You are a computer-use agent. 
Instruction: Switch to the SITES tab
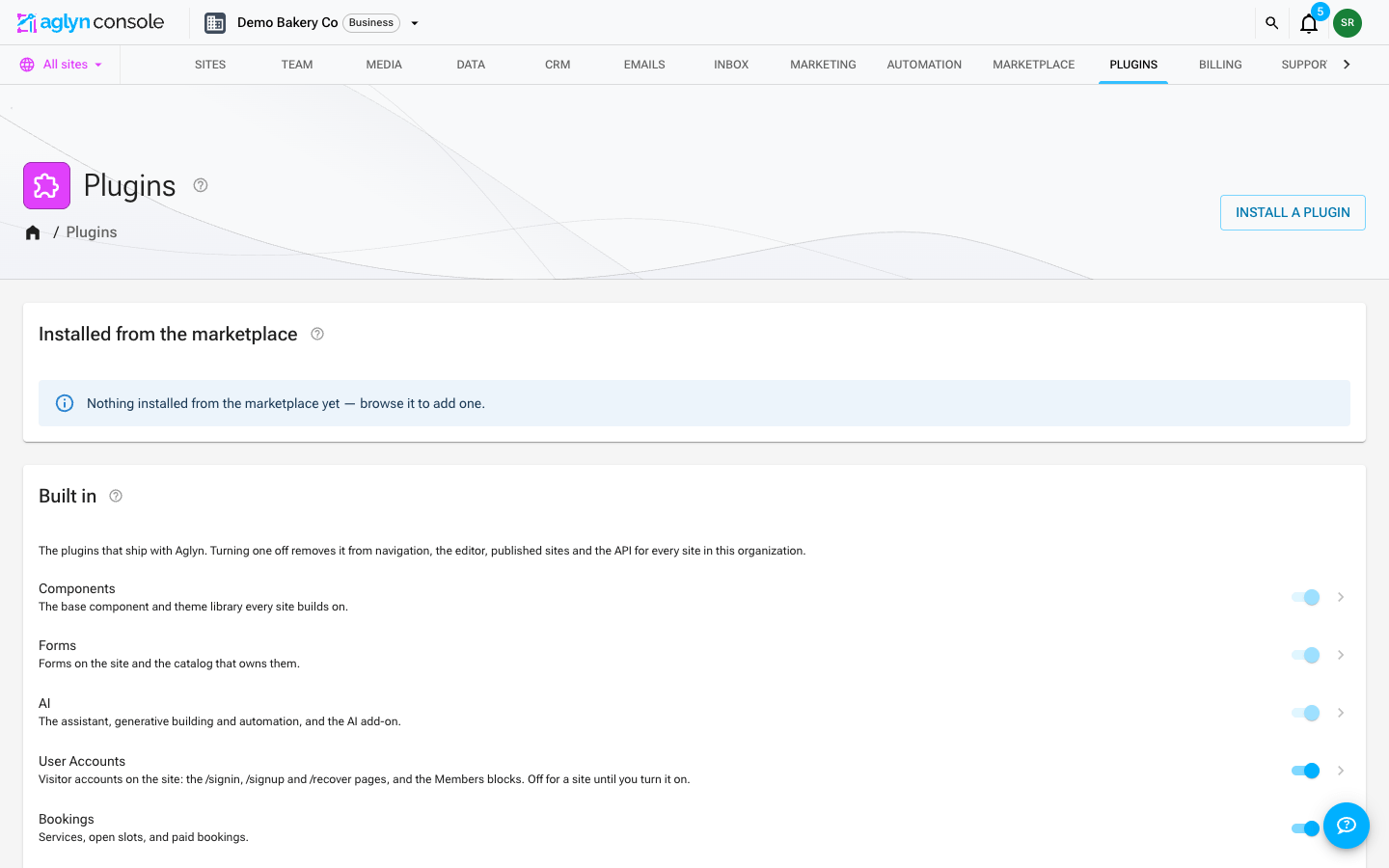210,65
